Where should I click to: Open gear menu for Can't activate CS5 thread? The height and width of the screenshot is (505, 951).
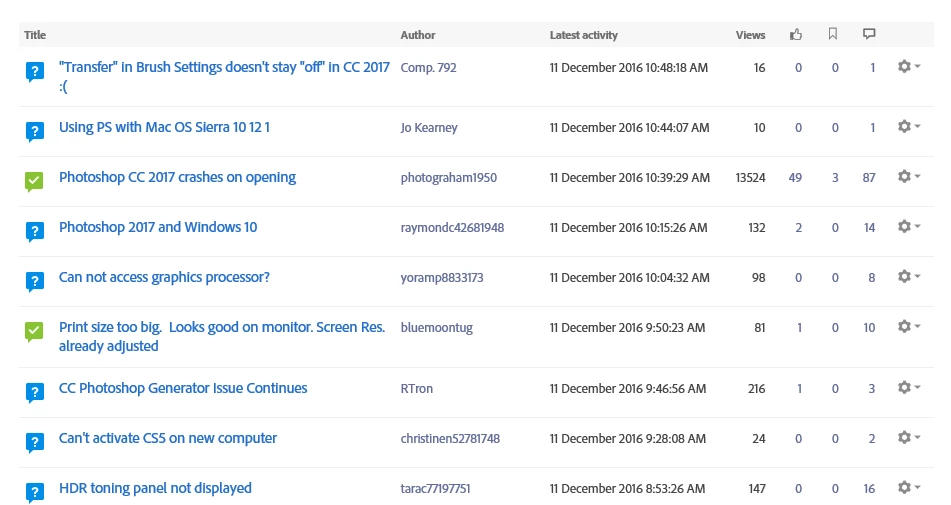coord(909,437)
